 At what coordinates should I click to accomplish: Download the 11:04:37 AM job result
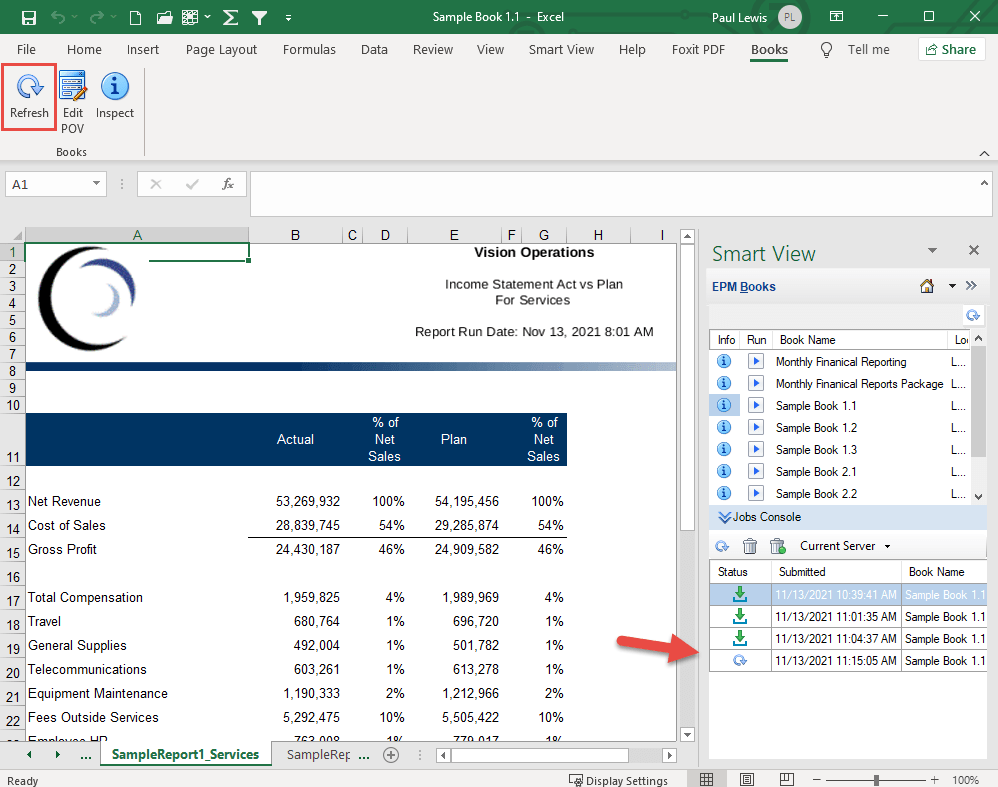(x=740, y=638)
